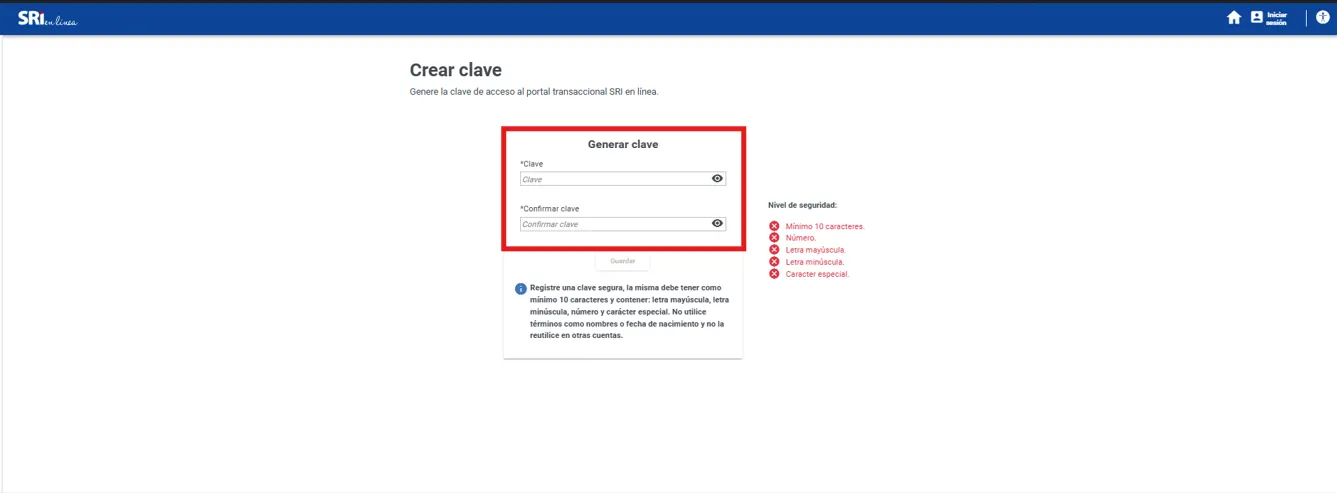Click the blue info icon beside instructions
Viewport: 1337px width, 493px height.
(521, 289)
